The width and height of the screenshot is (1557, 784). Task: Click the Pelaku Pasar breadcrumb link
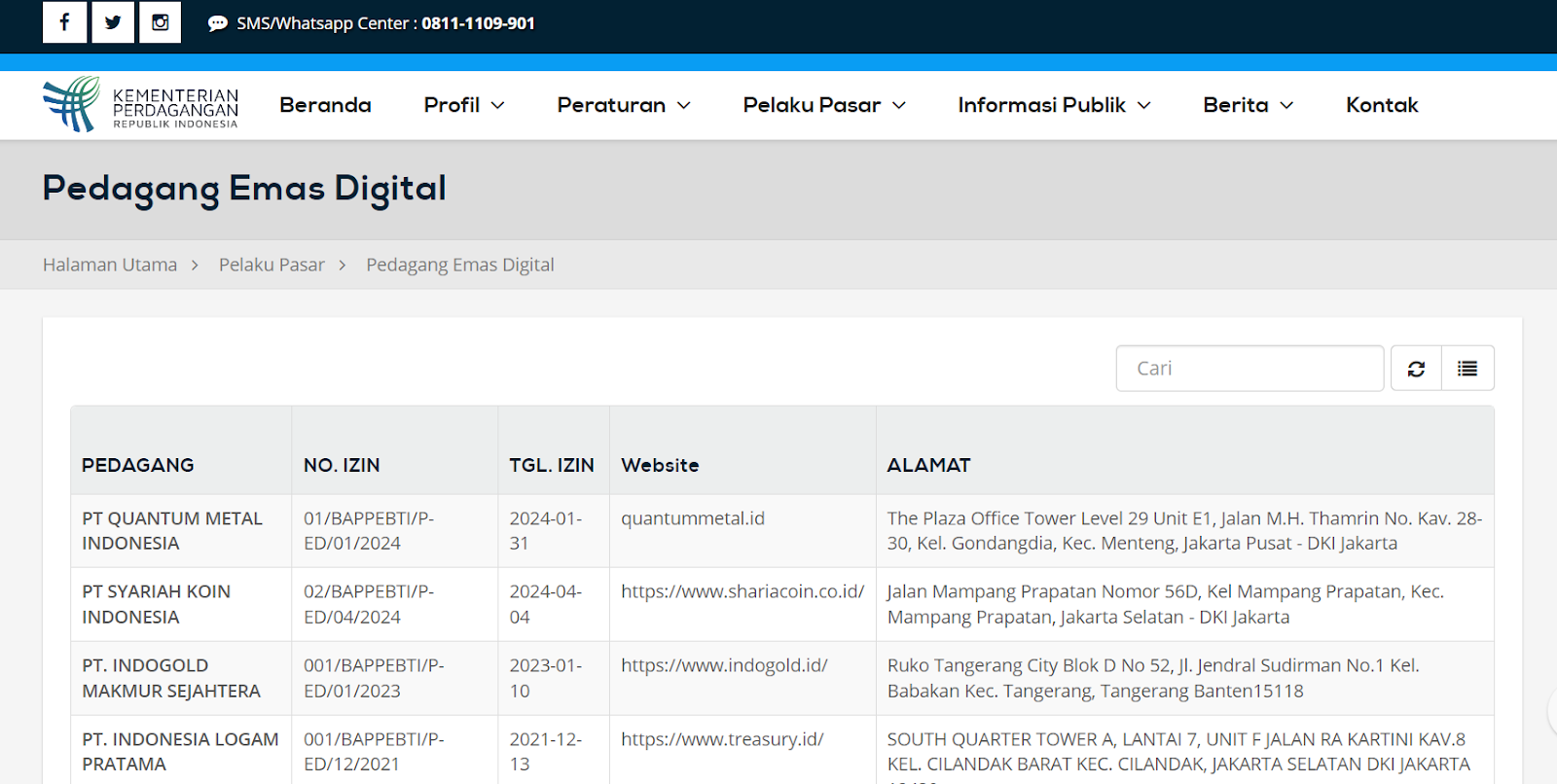pos(272,265)
